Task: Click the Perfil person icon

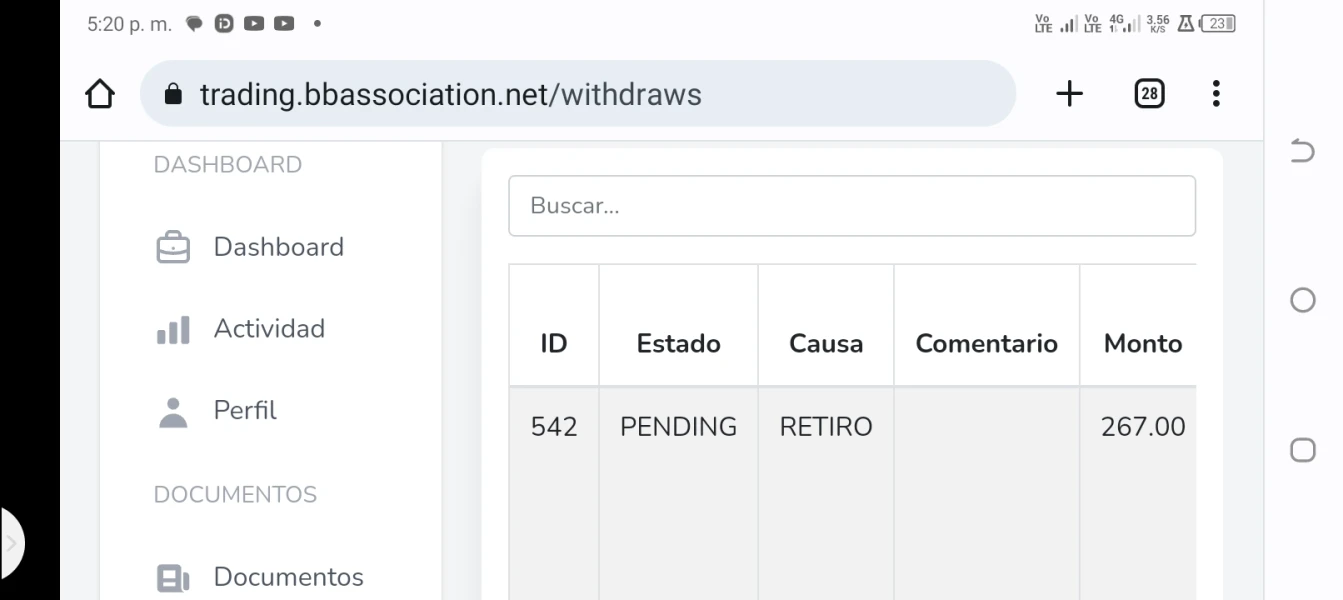Action: click(173, 411)
